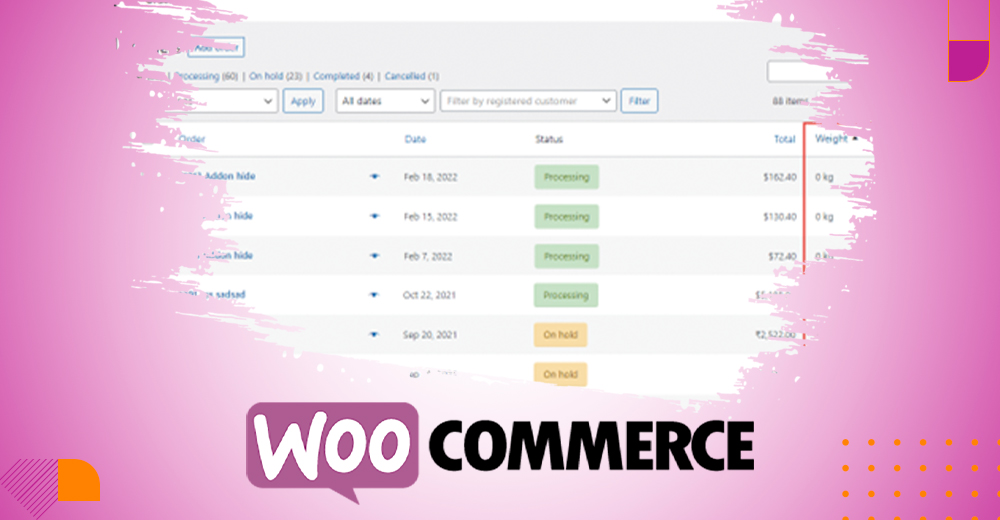Open the Addon hide order dated Feb 7, 2022
Viewport: 1000px width, 520px height.
click(223, 255)
